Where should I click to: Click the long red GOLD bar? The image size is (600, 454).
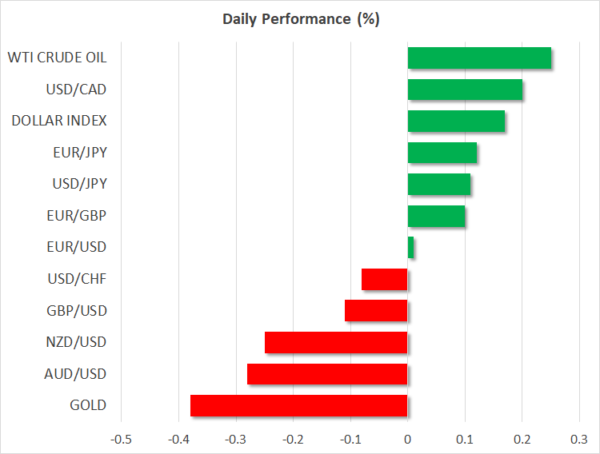click(x=299, y=406)
